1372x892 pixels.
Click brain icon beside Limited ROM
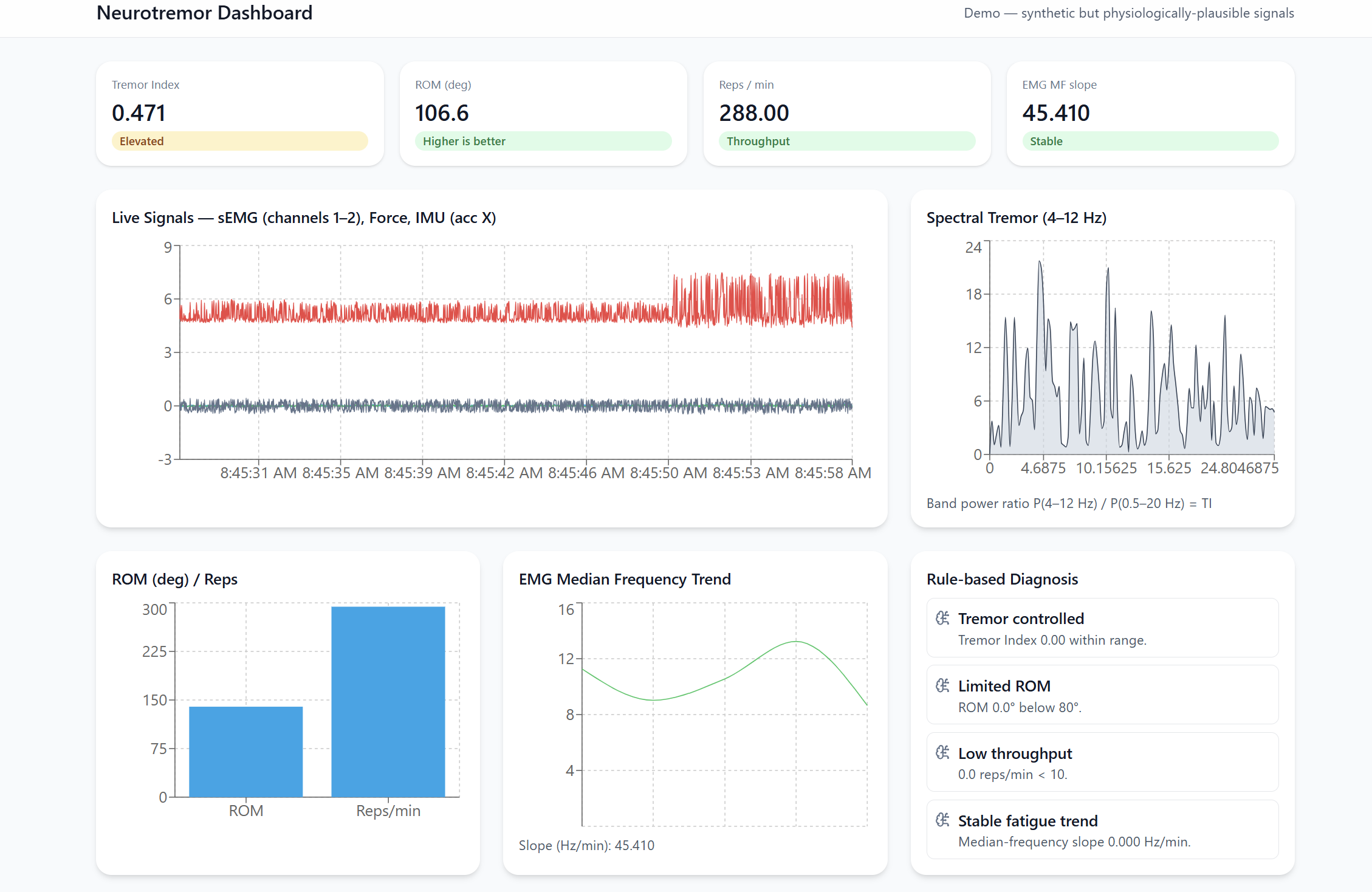[942, 685]
